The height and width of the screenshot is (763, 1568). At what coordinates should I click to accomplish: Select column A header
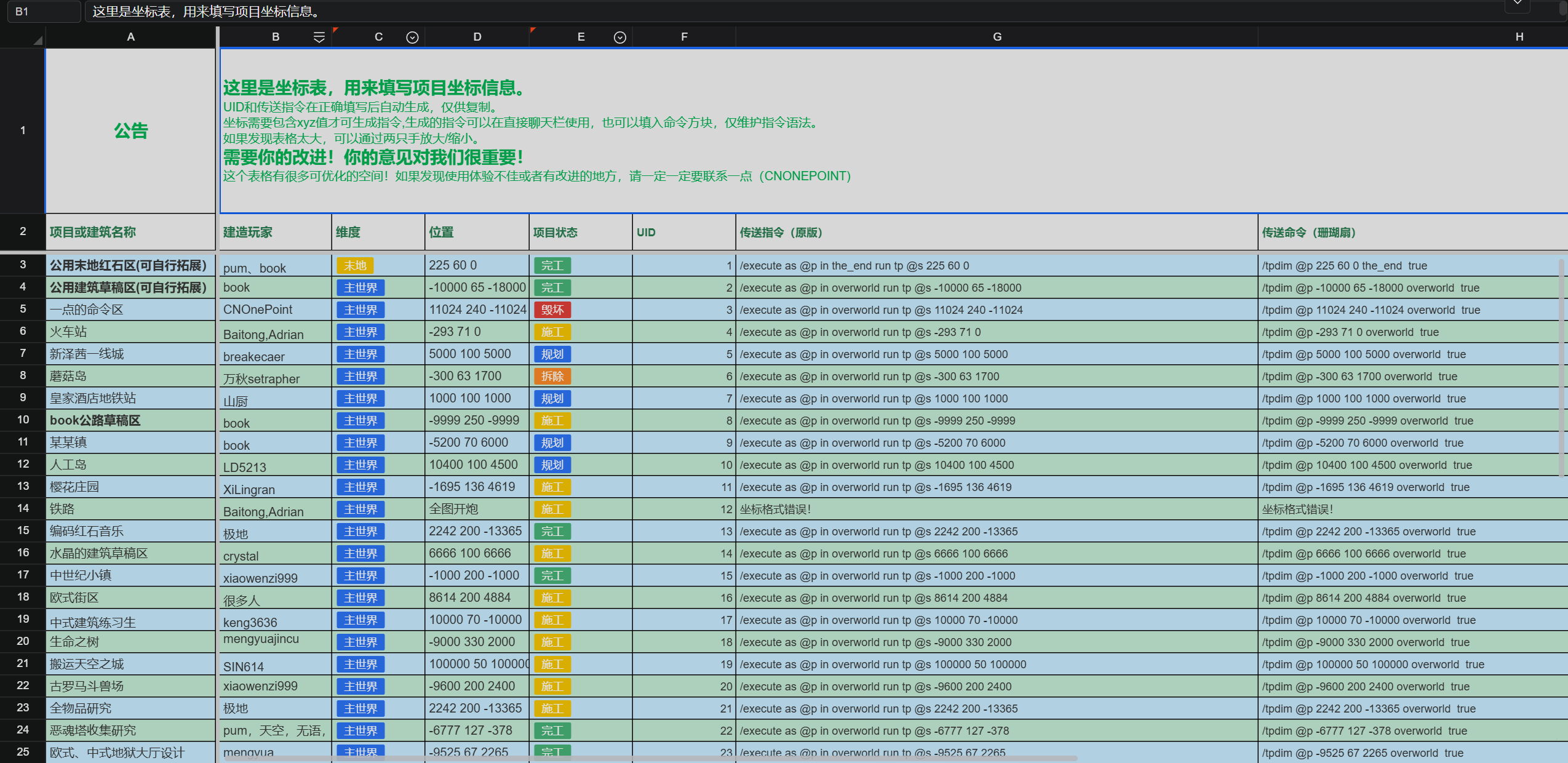[130, 37]
